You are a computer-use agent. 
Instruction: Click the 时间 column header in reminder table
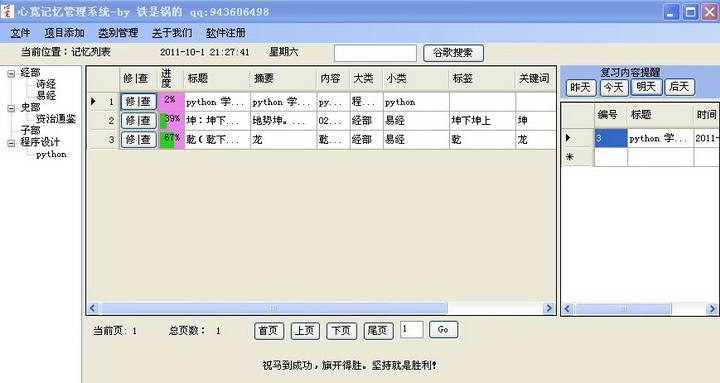[707, 115]
